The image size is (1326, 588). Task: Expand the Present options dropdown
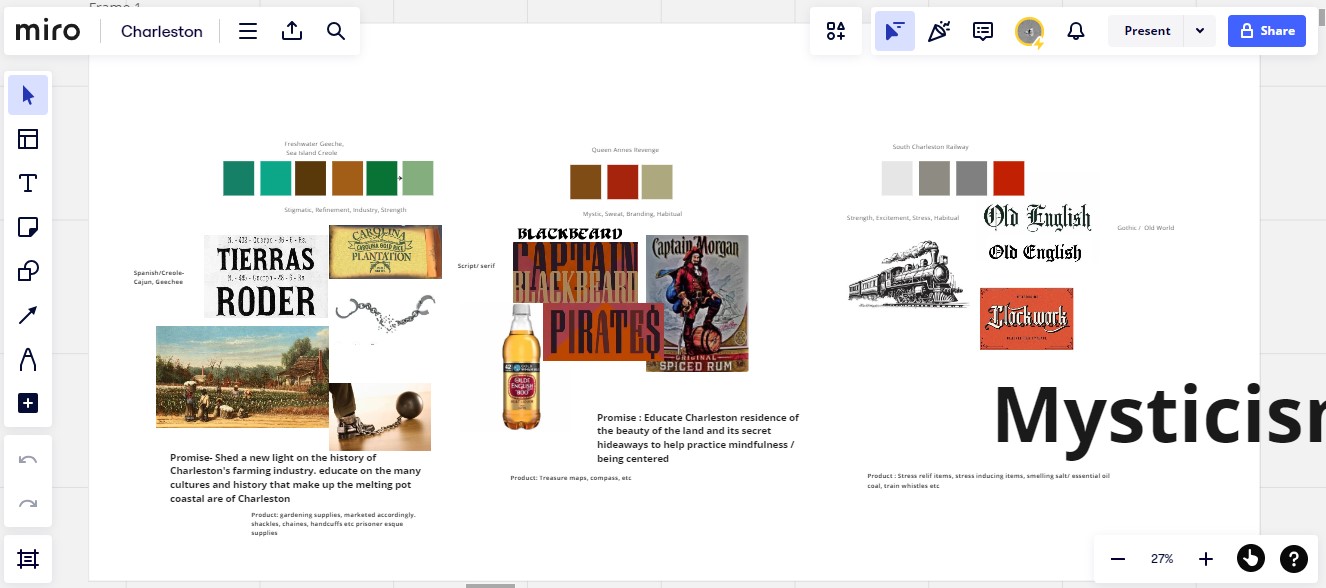pyautogui.click(x=1200, y=31)
